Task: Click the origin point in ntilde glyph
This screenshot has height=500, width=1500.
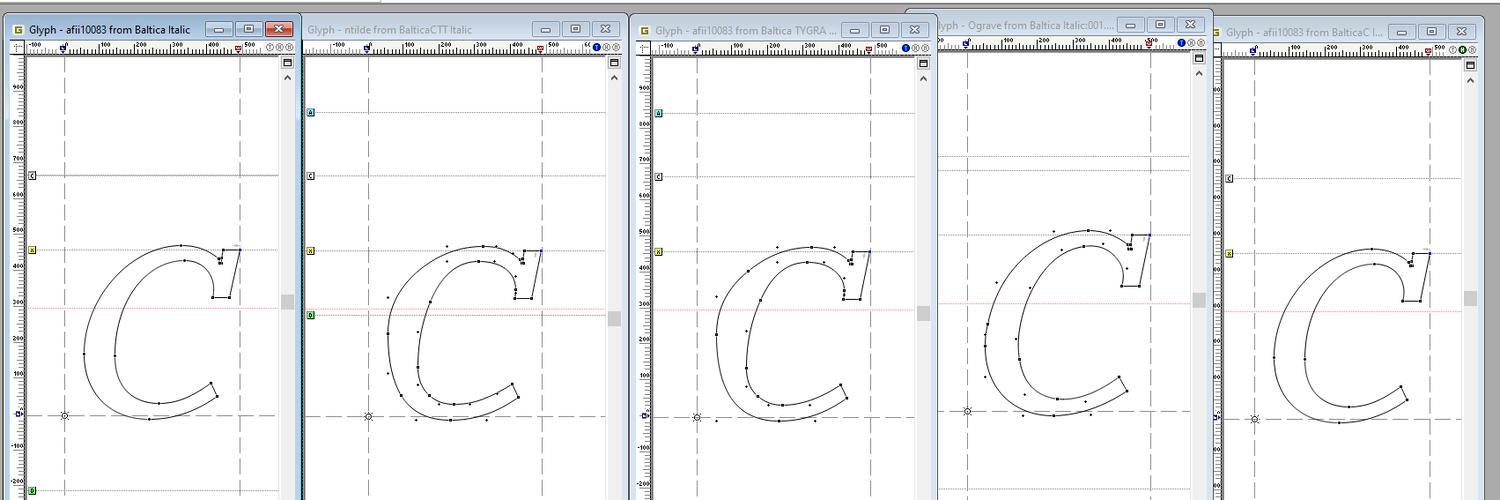Action: pos(368,416)
